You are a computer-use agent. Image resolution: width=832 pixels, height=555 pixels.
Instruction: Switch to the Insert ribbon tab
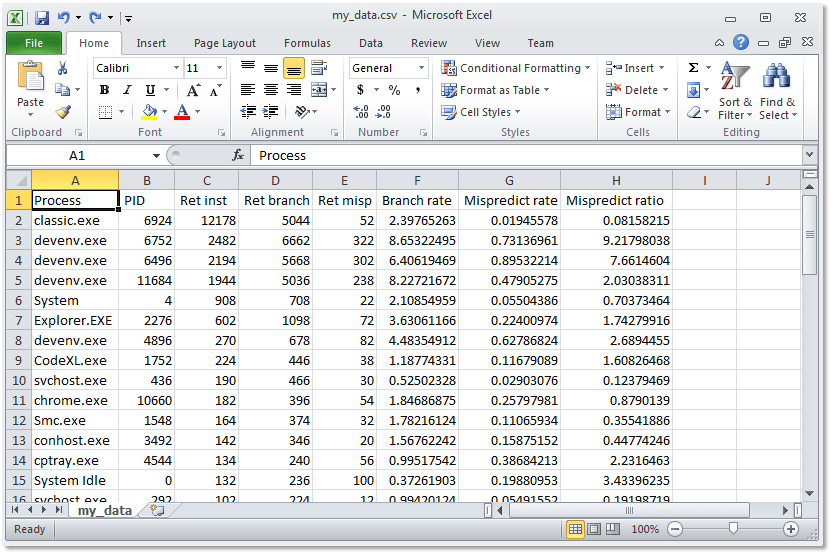tap(151, 43)
